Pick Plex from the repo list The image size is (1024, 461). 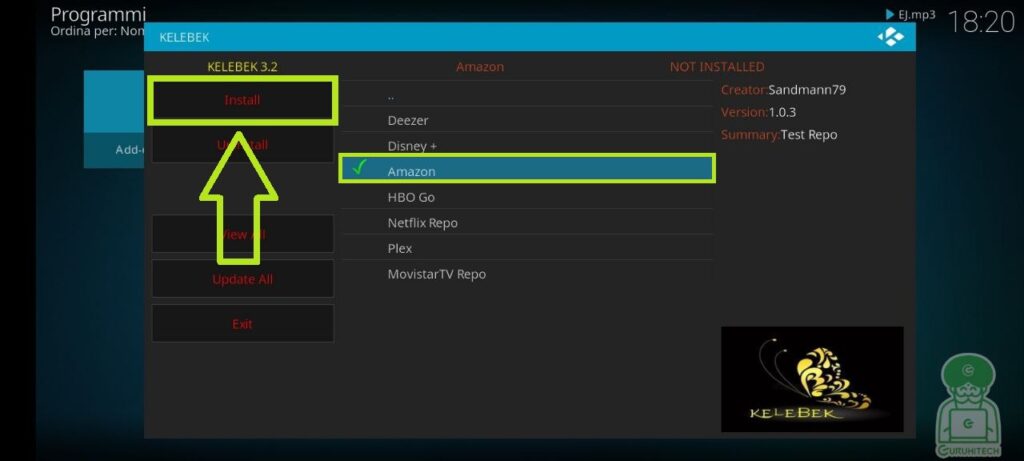point(400,248)
